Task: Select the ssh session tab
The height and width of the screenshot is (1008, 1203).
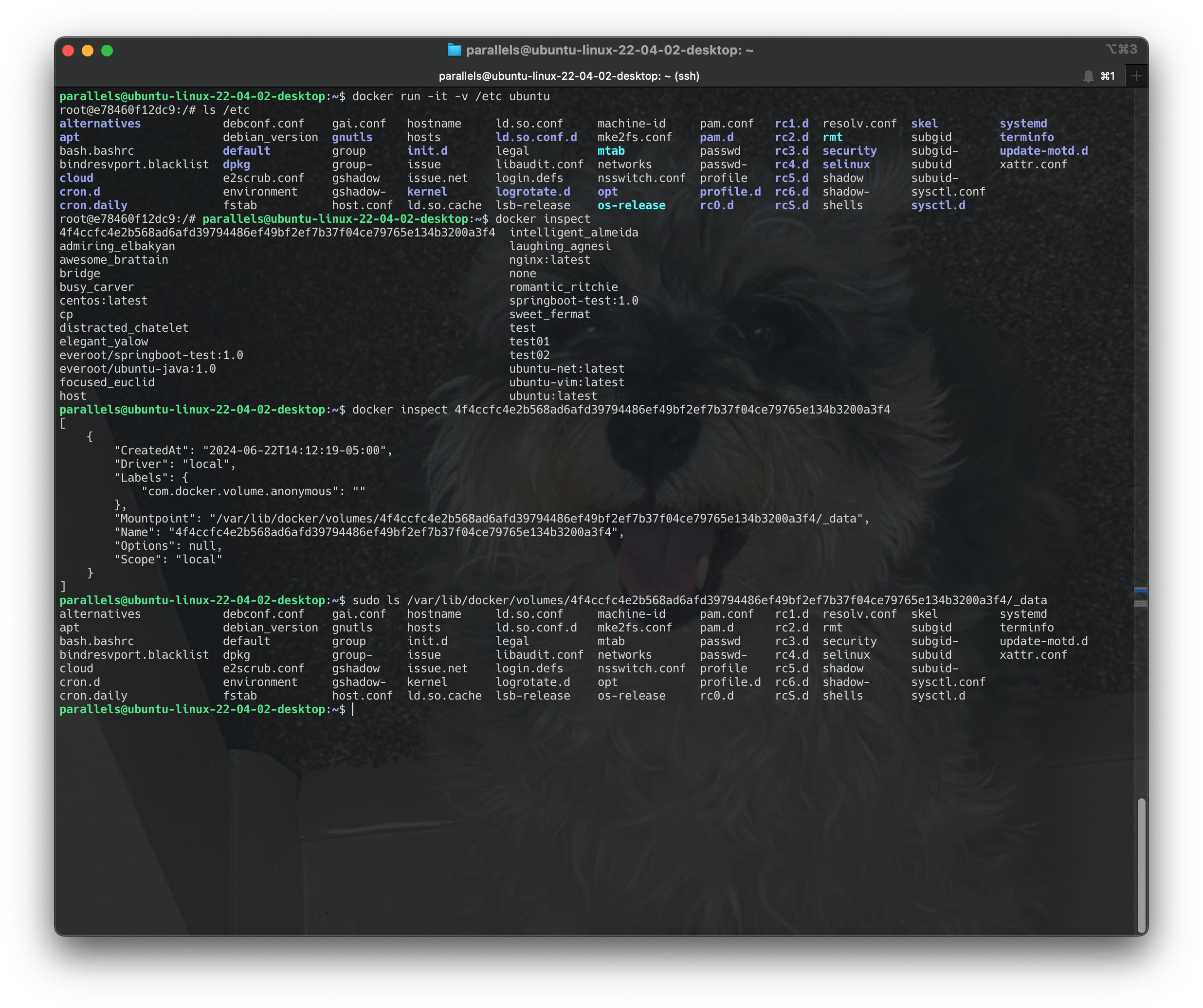Action: point(569,76)
